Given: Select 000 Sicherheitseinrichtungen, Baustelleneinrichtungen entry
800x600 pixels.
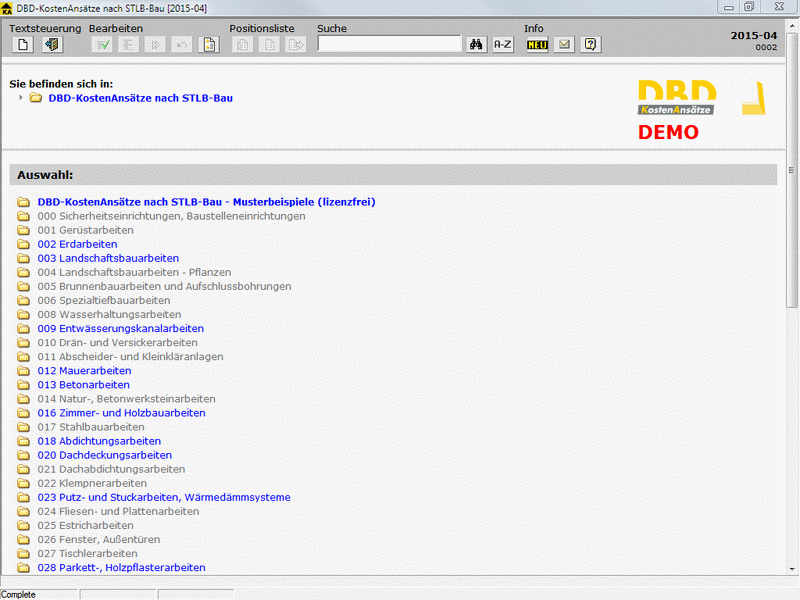Looking at the screenshot, I should point(171,216).
